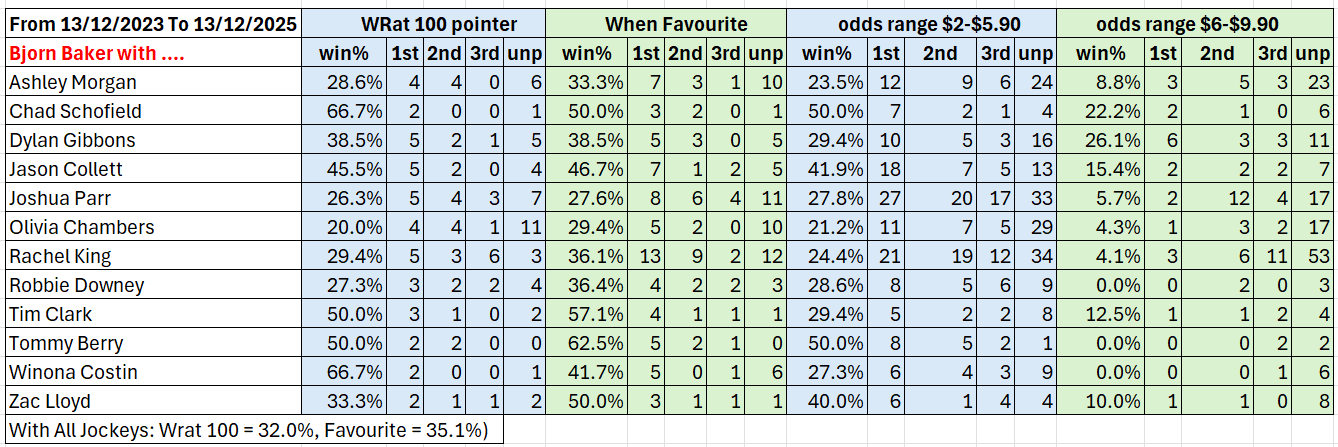Image resolution: width=1338 pixels, height=447 pixels.
Task: Click the "With All Jockeys" summary row
Action: (252, 430)
